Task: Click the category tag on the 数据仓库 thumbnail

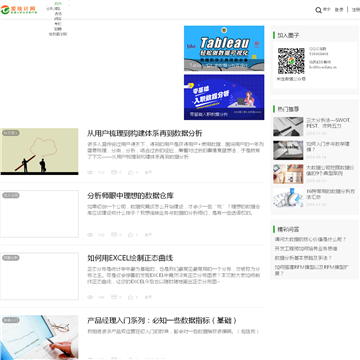Action: pyautogui.click(x=11, y=195)
